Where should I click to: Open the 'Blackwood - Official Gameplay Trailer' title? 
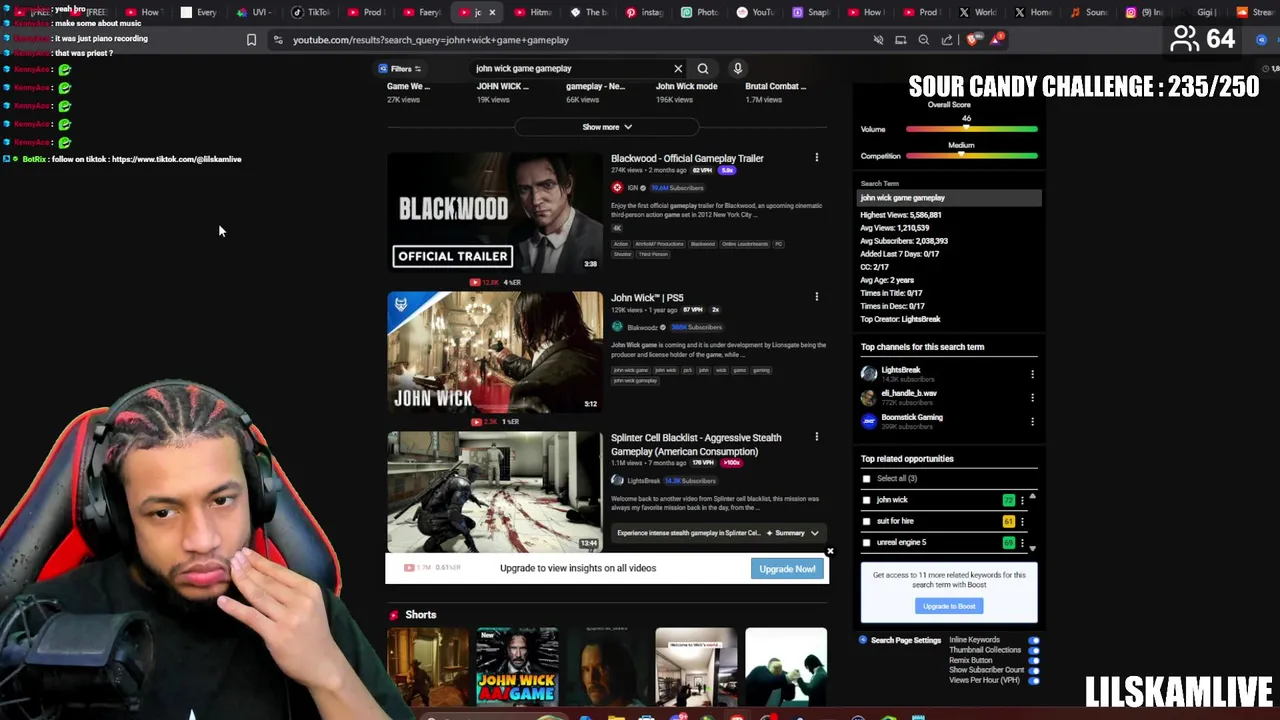(687, 158)
